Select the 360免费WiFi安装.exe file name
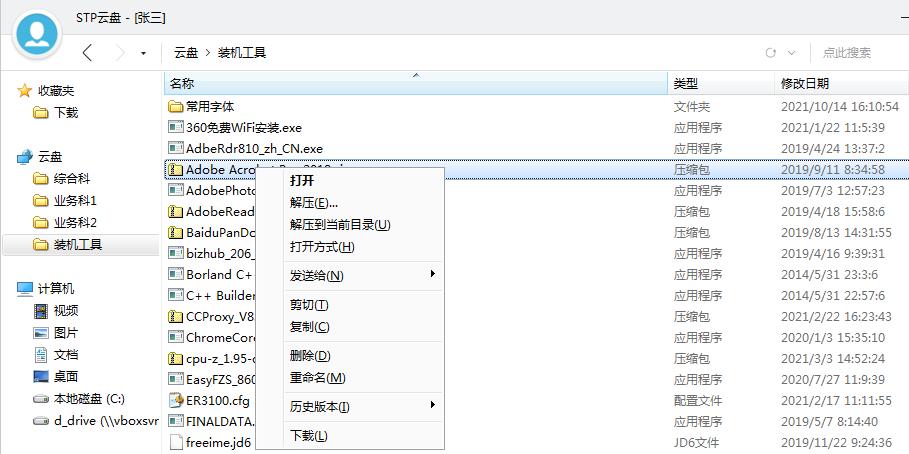 point(244,128)
